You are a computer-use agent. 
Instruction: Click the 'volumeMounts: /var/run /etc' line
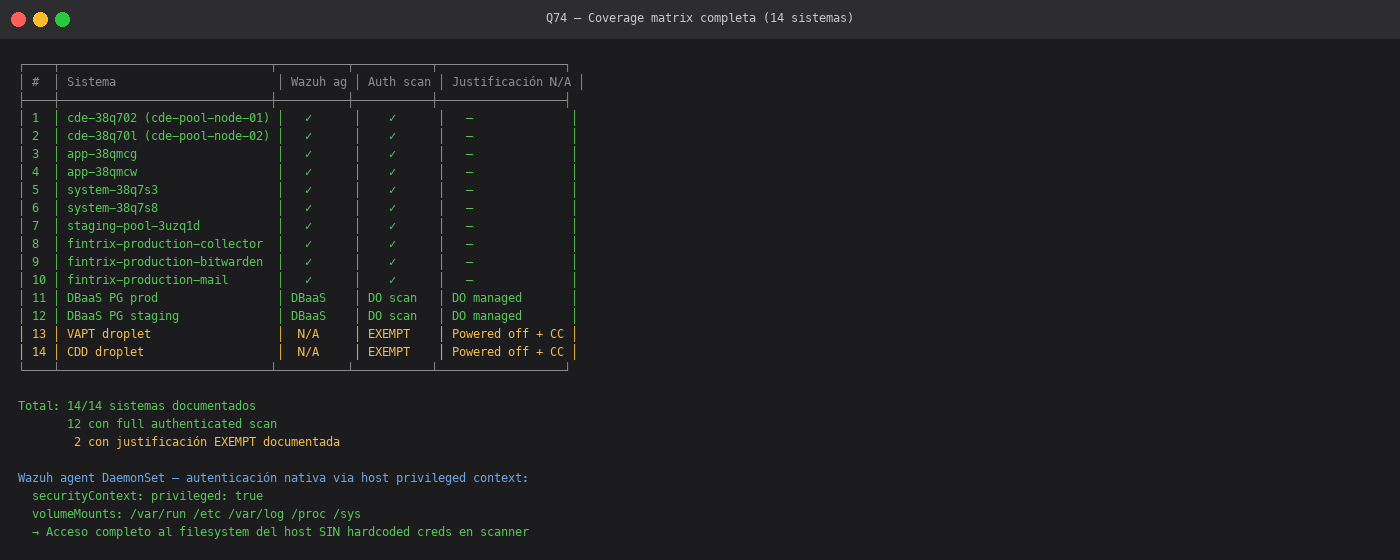point(196,514)
